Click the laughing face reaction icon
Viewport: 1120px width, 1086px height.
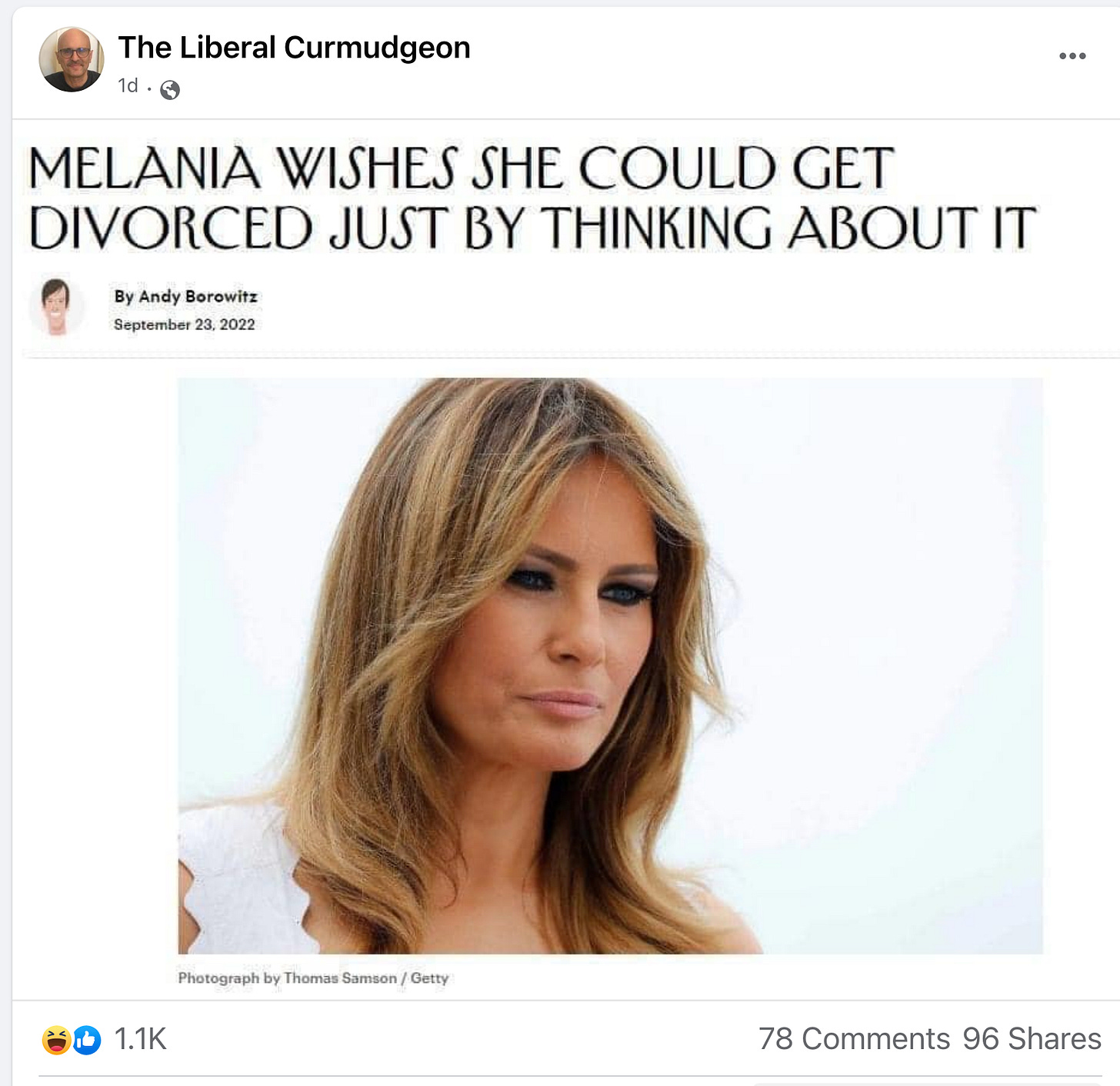(57, 1040)
